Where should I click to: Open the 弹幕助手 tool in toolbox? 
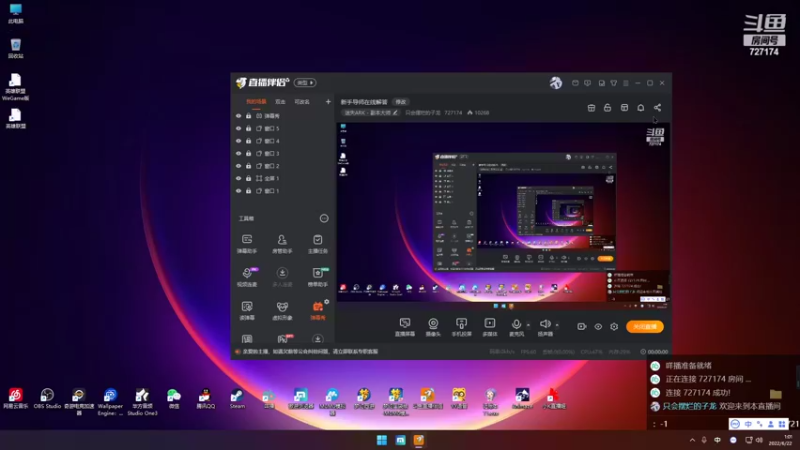247,243
